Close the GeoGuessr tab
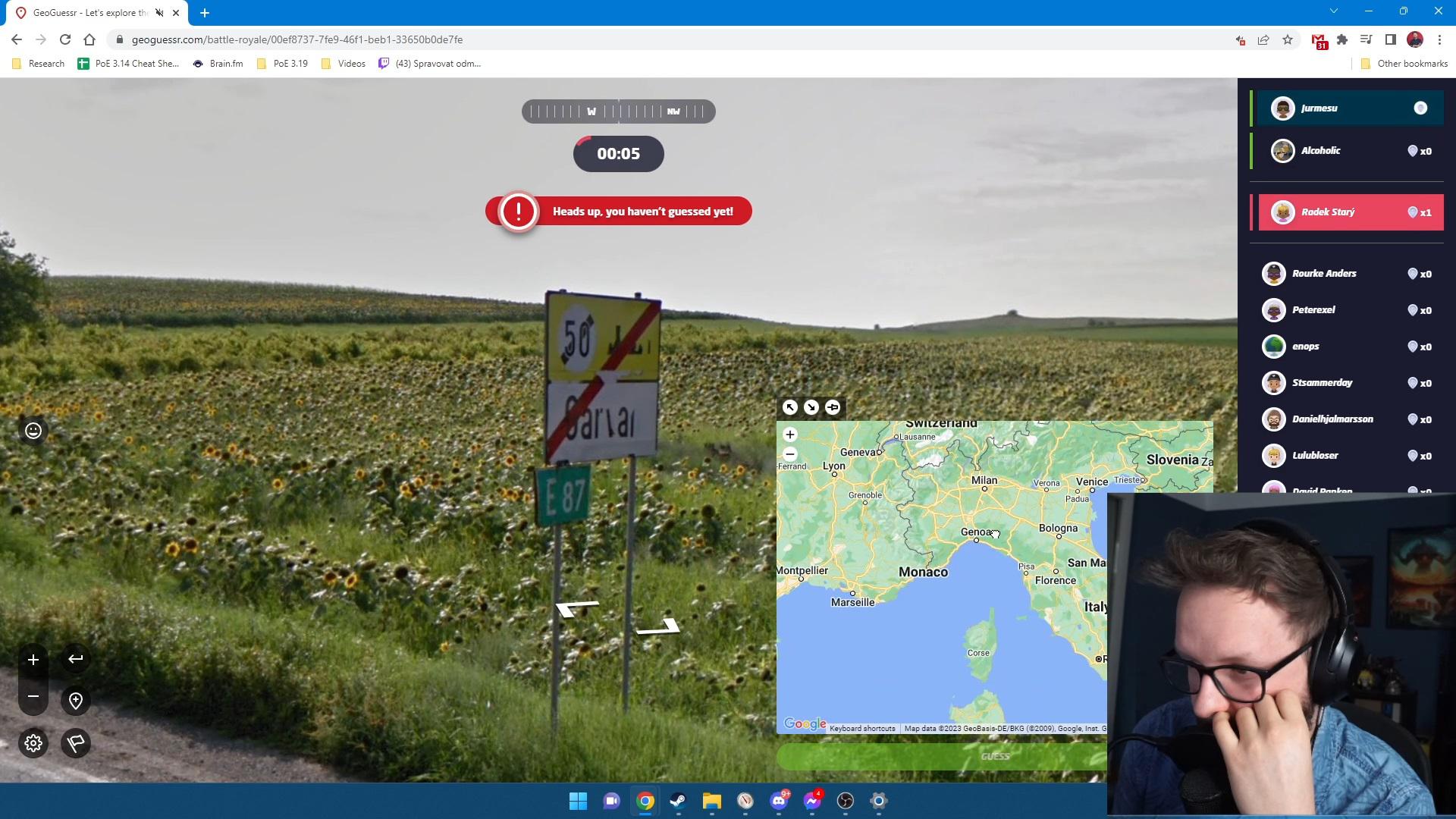 (x=176, y=13)
